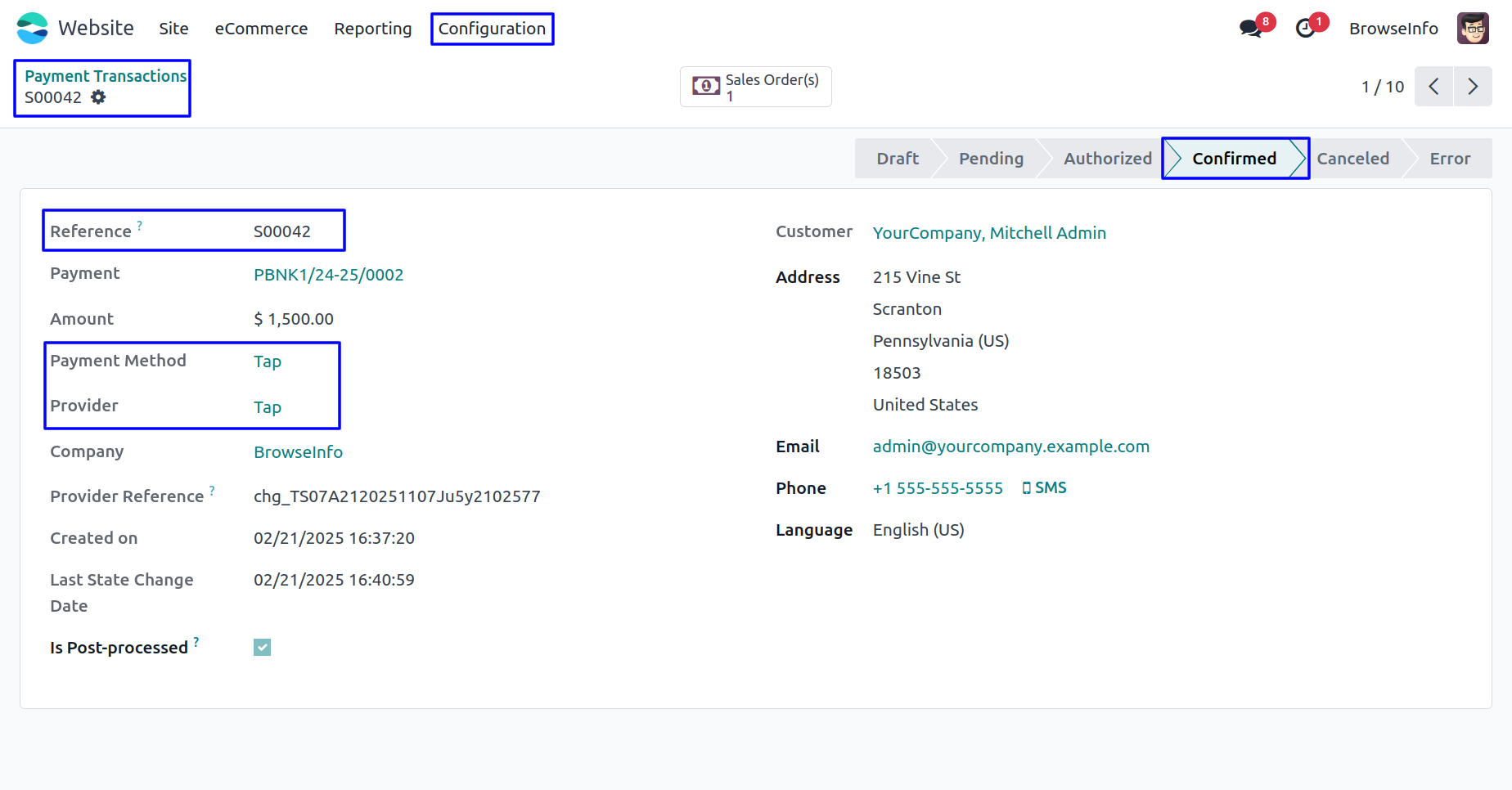Open the activities clock icon

(x=1306, y=29)
